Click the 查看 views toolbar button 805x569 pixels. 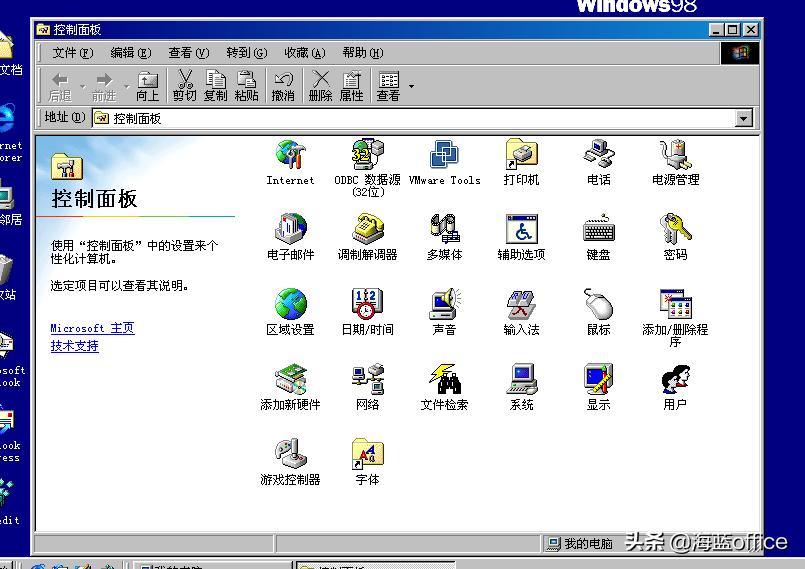[x=388, y=86]
